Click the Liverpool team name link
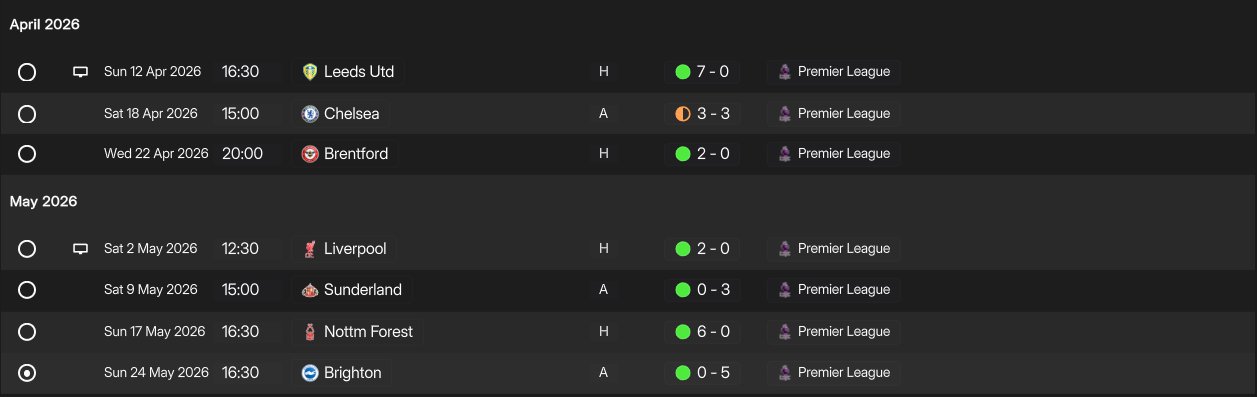 [355, 249]
